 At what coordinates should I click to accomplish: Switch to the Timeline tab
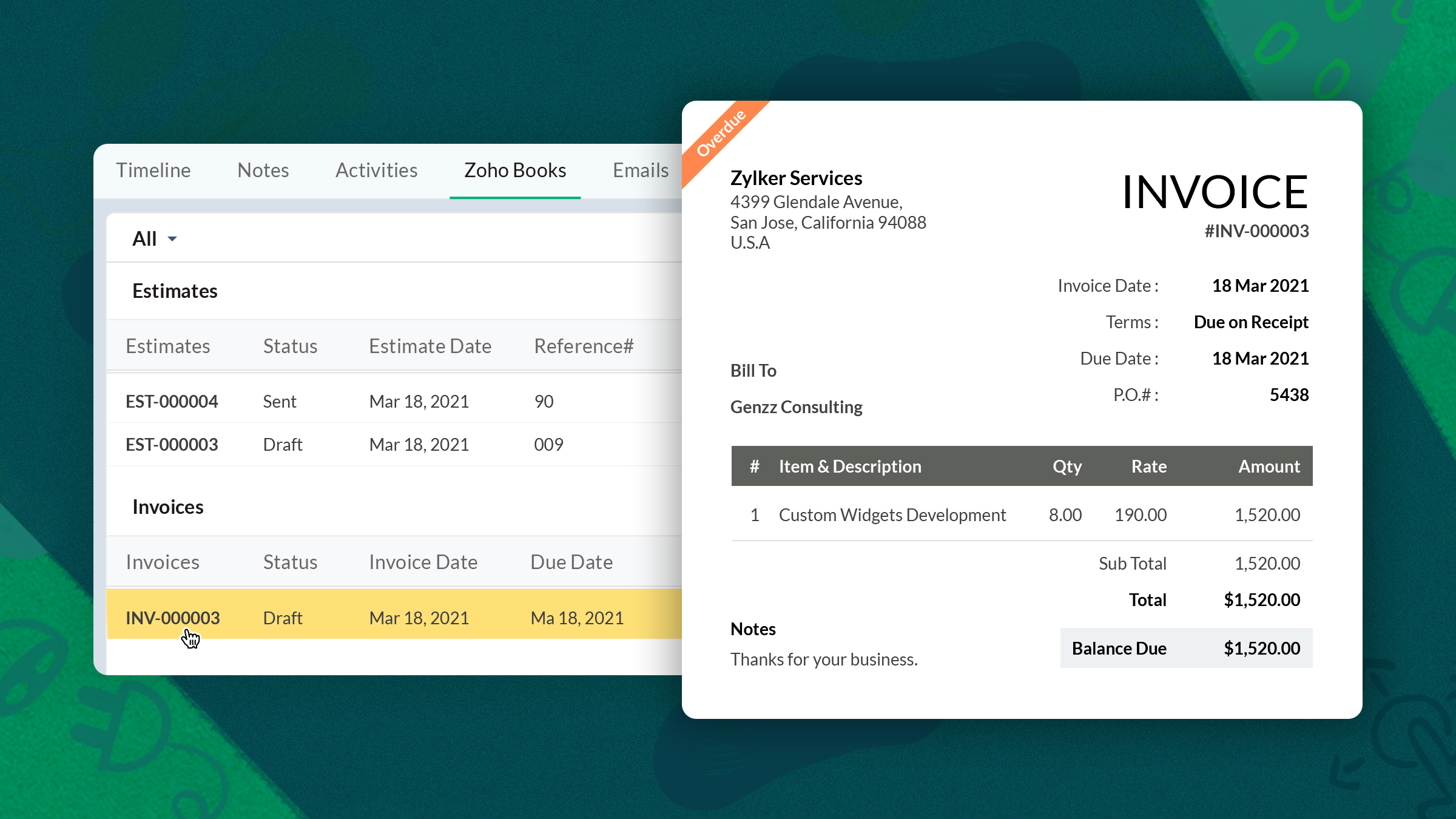coord(153,170)
